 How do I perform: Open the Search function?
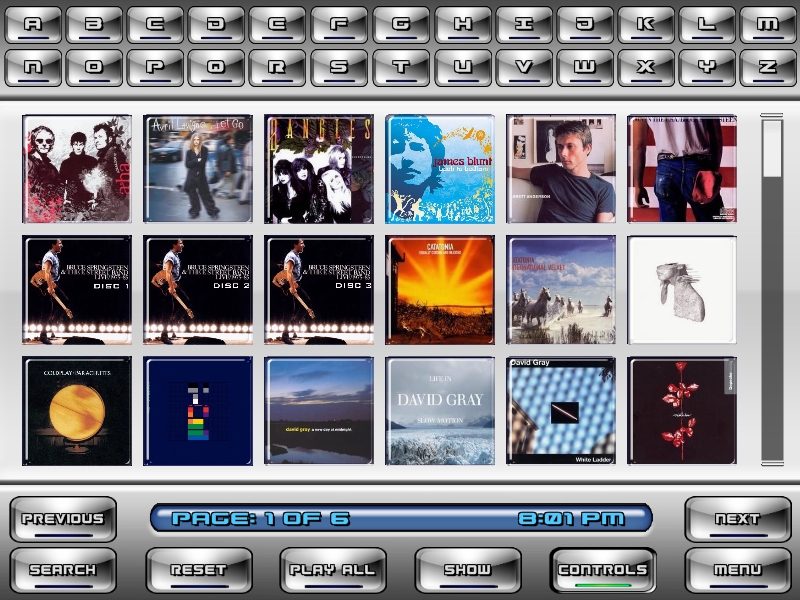click(x=63, y=570)
